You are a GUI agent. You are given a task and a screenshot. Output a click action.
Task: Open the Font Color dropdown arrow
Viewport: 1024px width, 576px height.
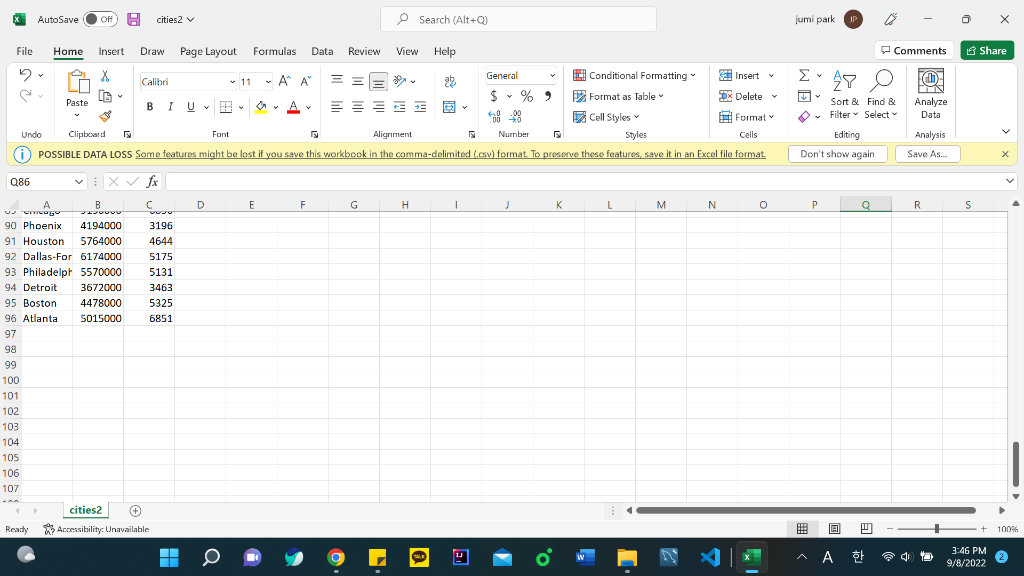pos(308,107)
